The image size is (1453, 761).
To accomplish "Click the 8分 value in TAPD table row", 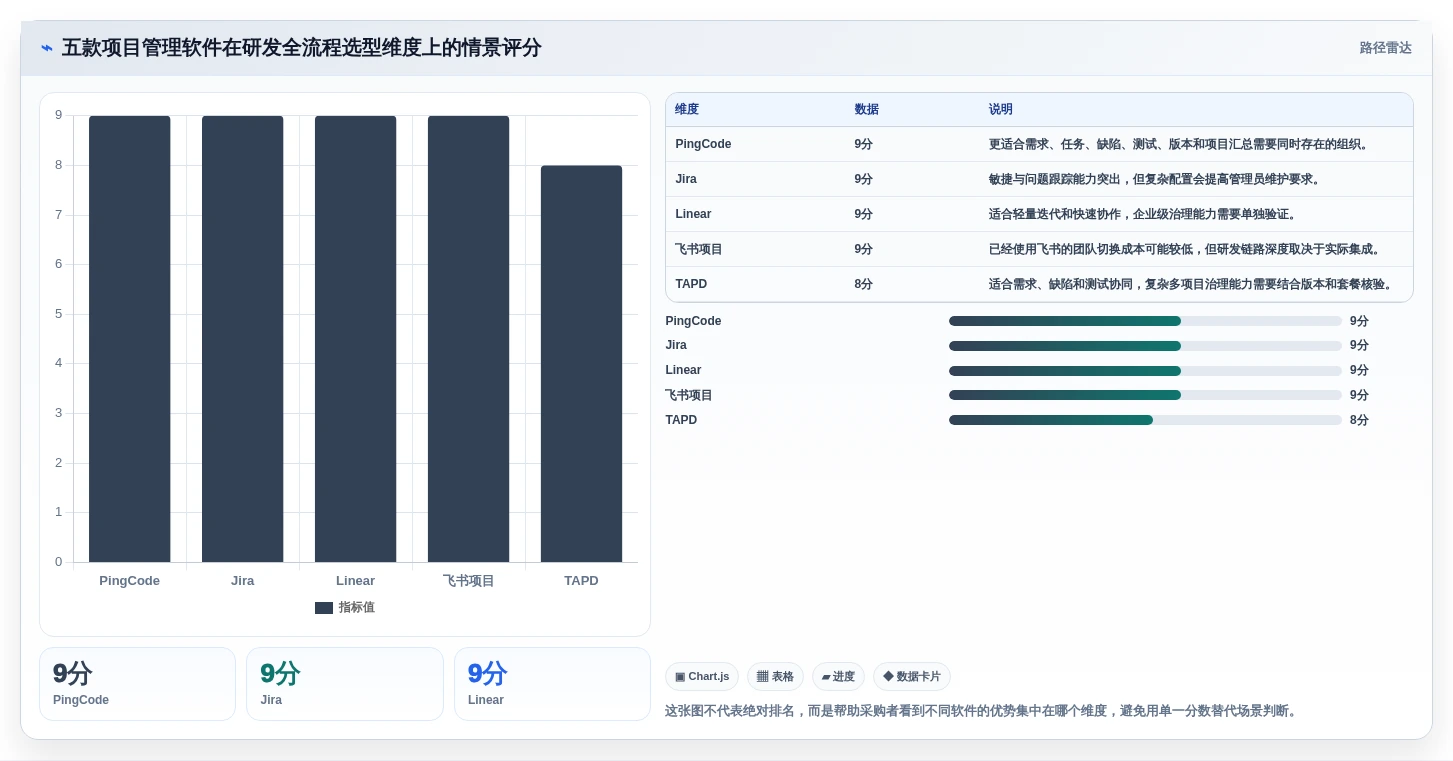I will [864, 284].
